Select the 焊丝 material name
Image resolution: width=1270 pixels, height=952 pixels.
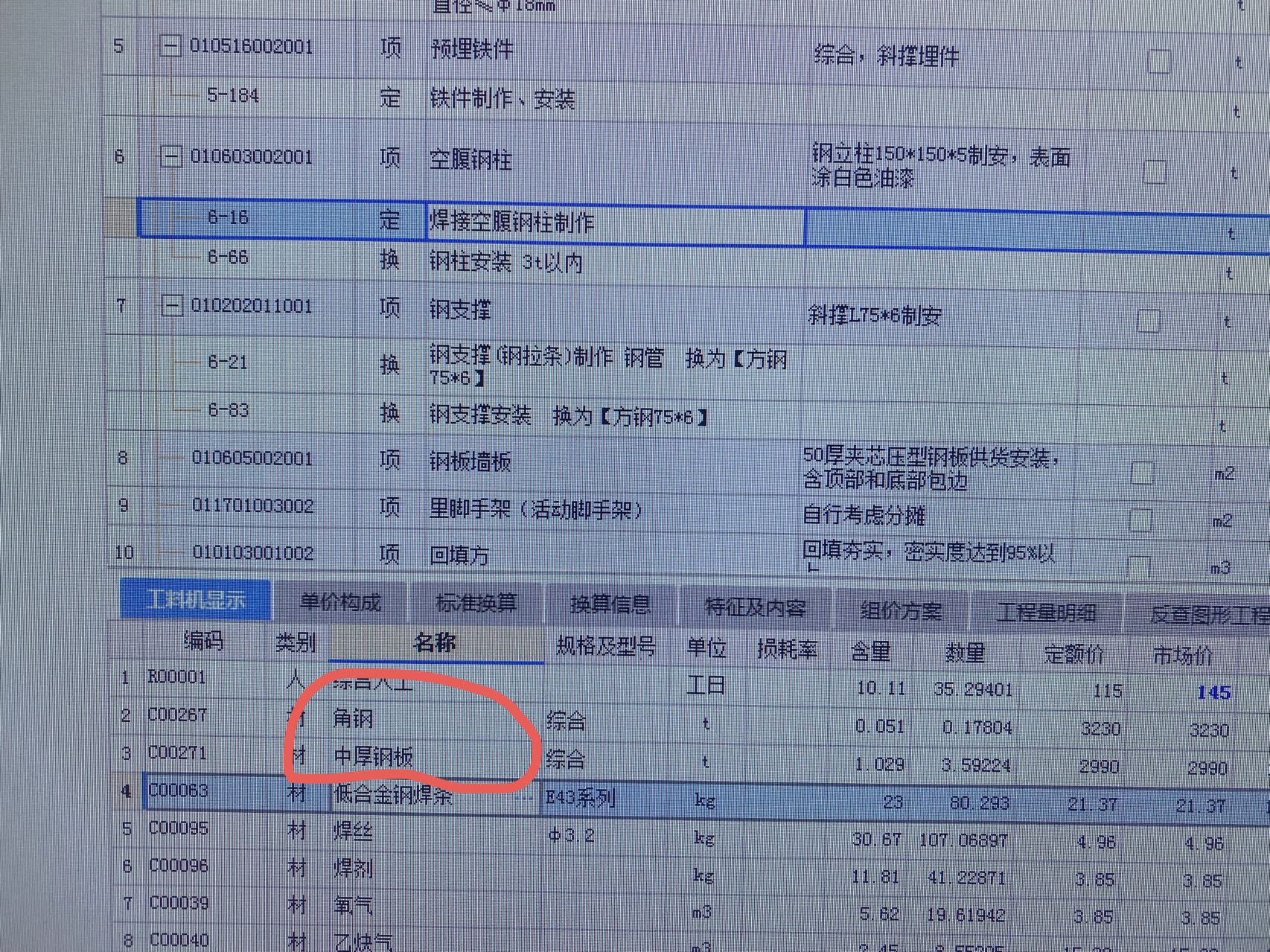pyautogui.click(x=353, y=831)
